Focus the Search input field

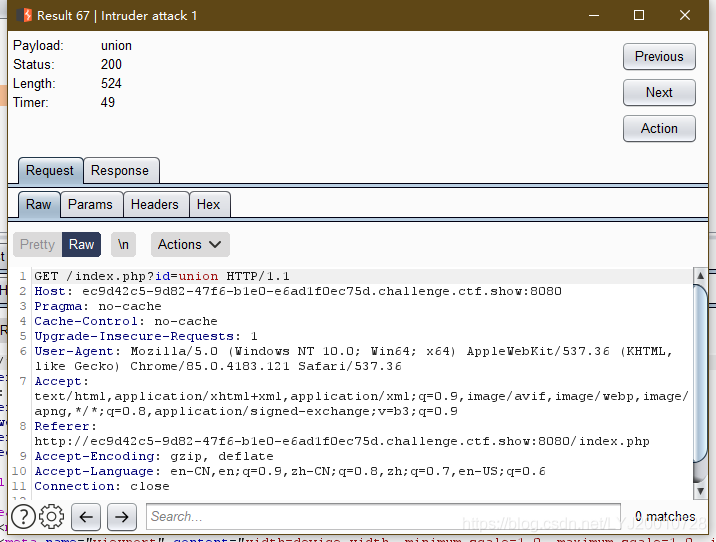383,516
